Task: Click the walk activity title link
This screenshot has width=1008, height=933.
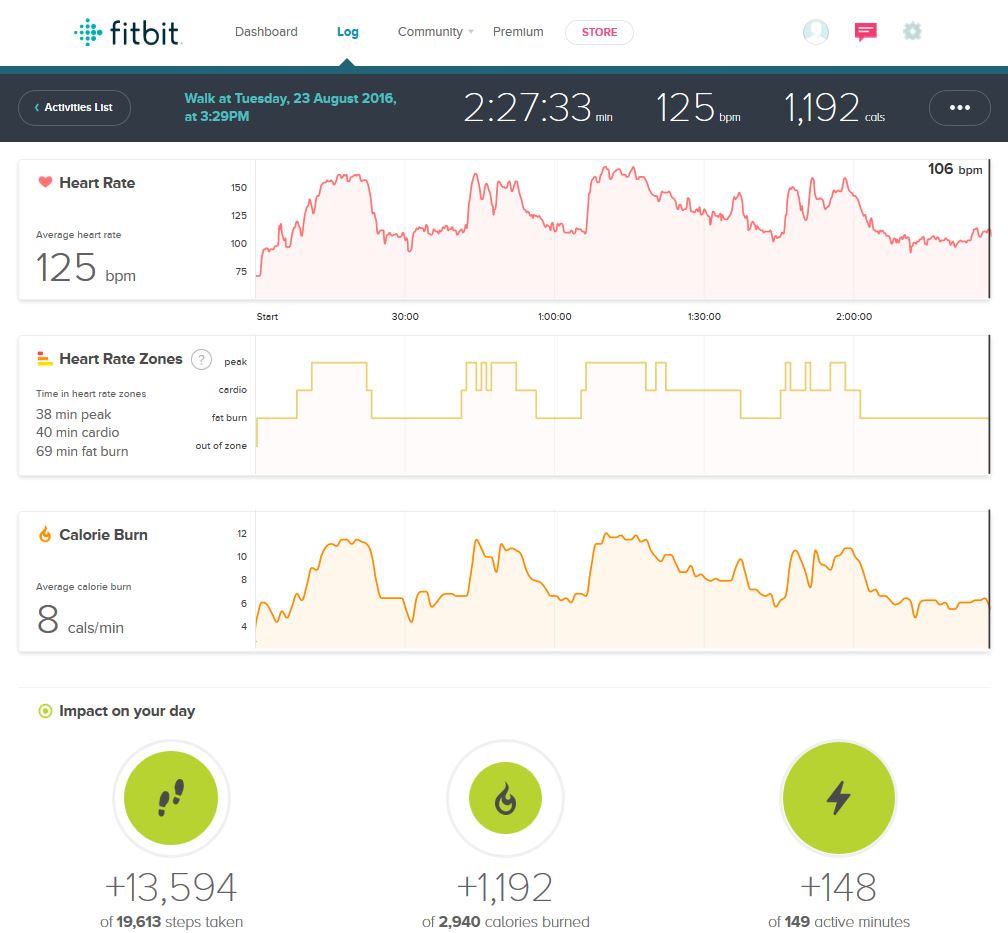Action: click(290, 107)
